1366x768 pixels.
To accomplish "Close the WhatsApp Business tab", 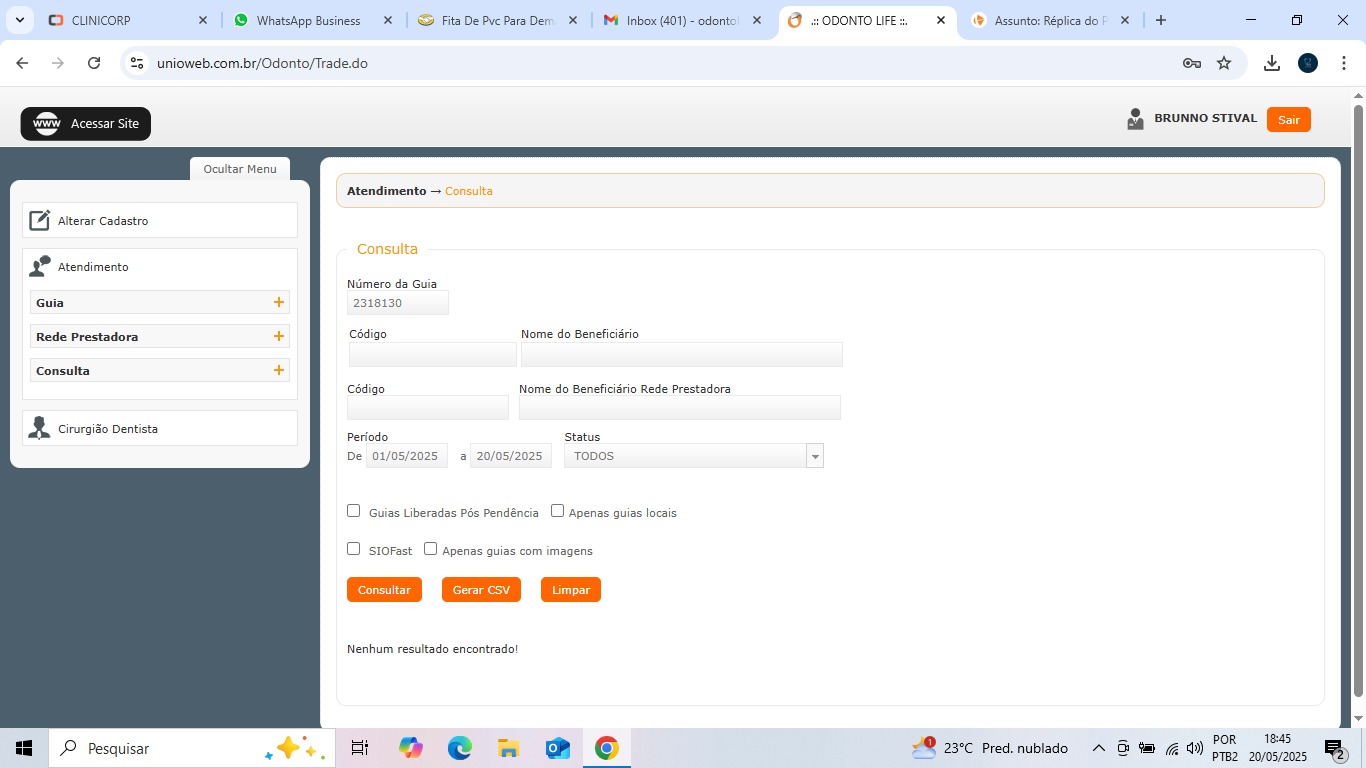I will pos(389,20).
